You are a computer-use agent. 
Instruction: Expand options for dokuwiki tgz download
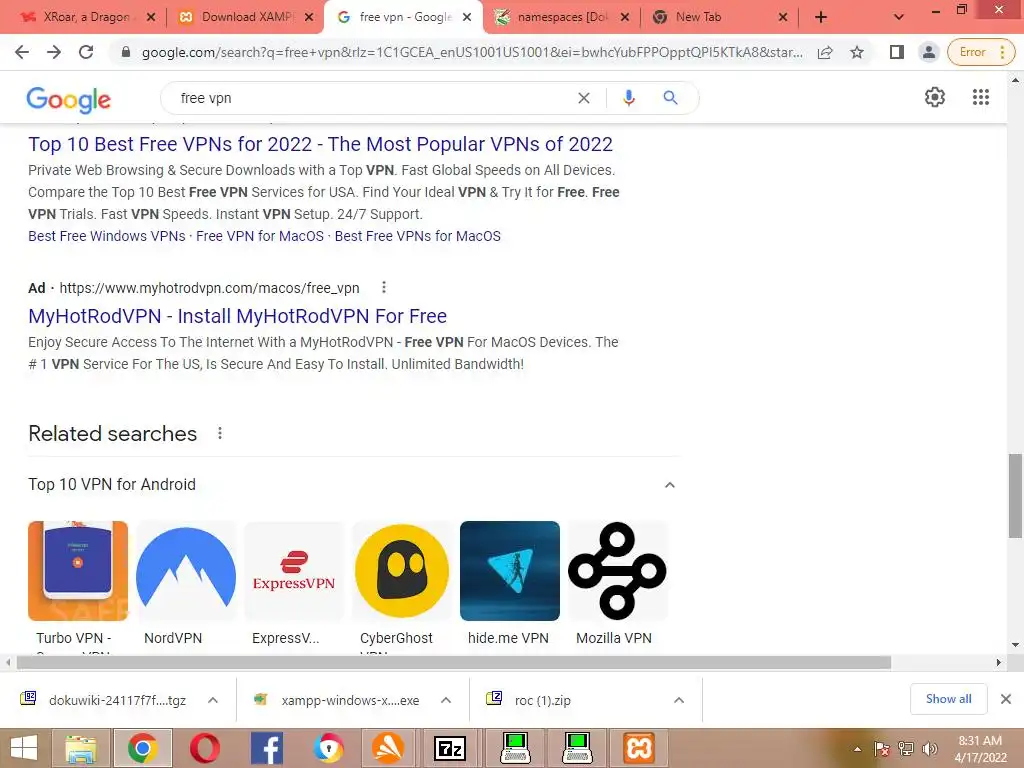point(213,700)
